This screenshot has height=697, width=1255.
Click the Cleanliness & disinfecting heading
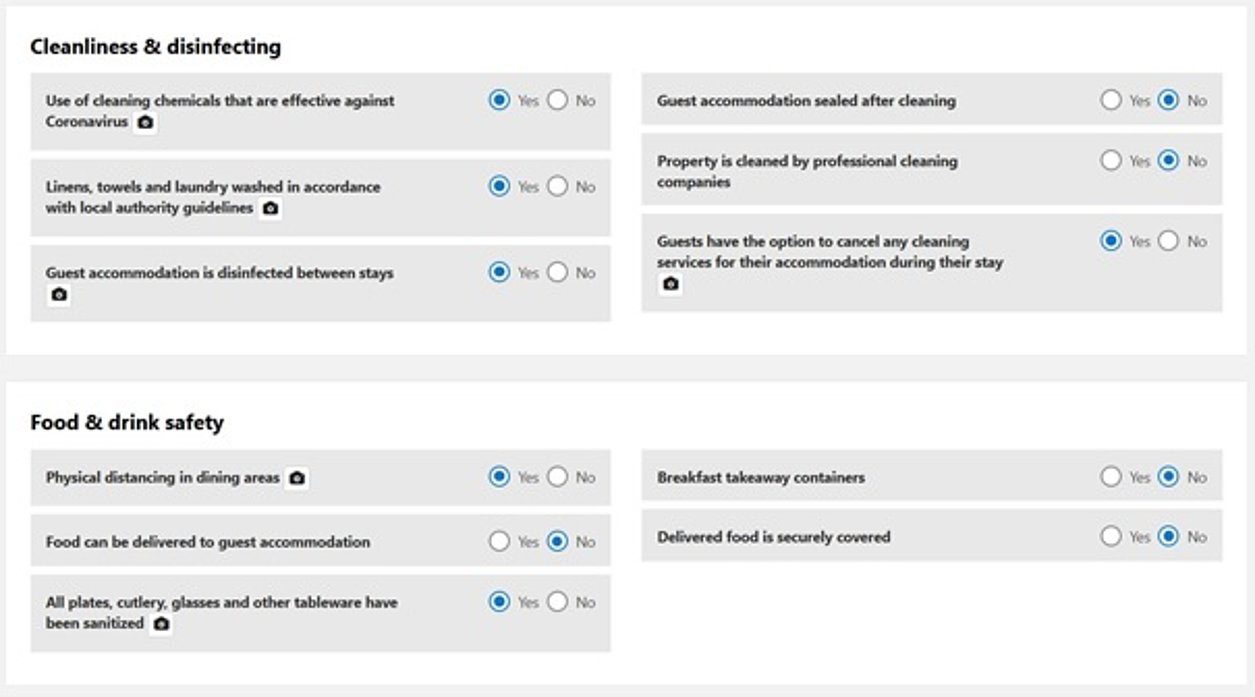click(x=155, y=46)
